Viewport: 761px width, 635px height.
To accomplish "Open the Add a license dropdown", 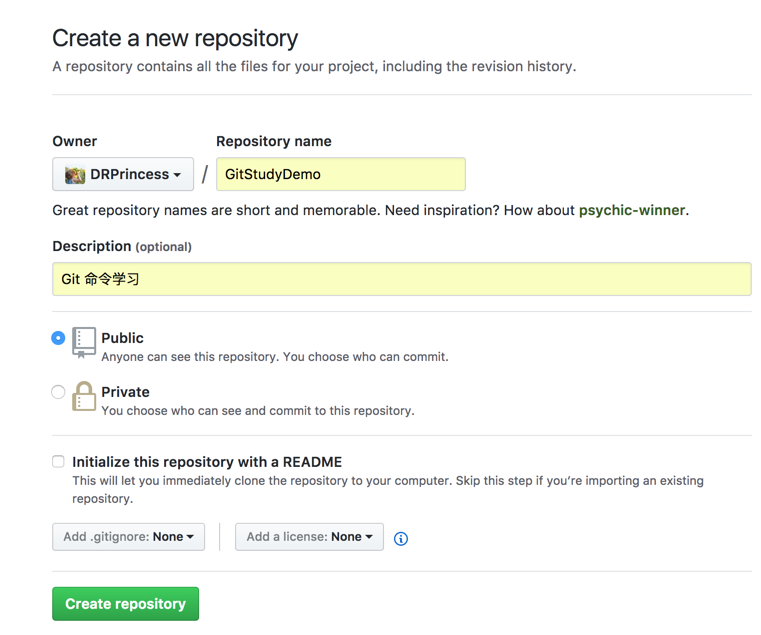I will (x=309, y=536).
